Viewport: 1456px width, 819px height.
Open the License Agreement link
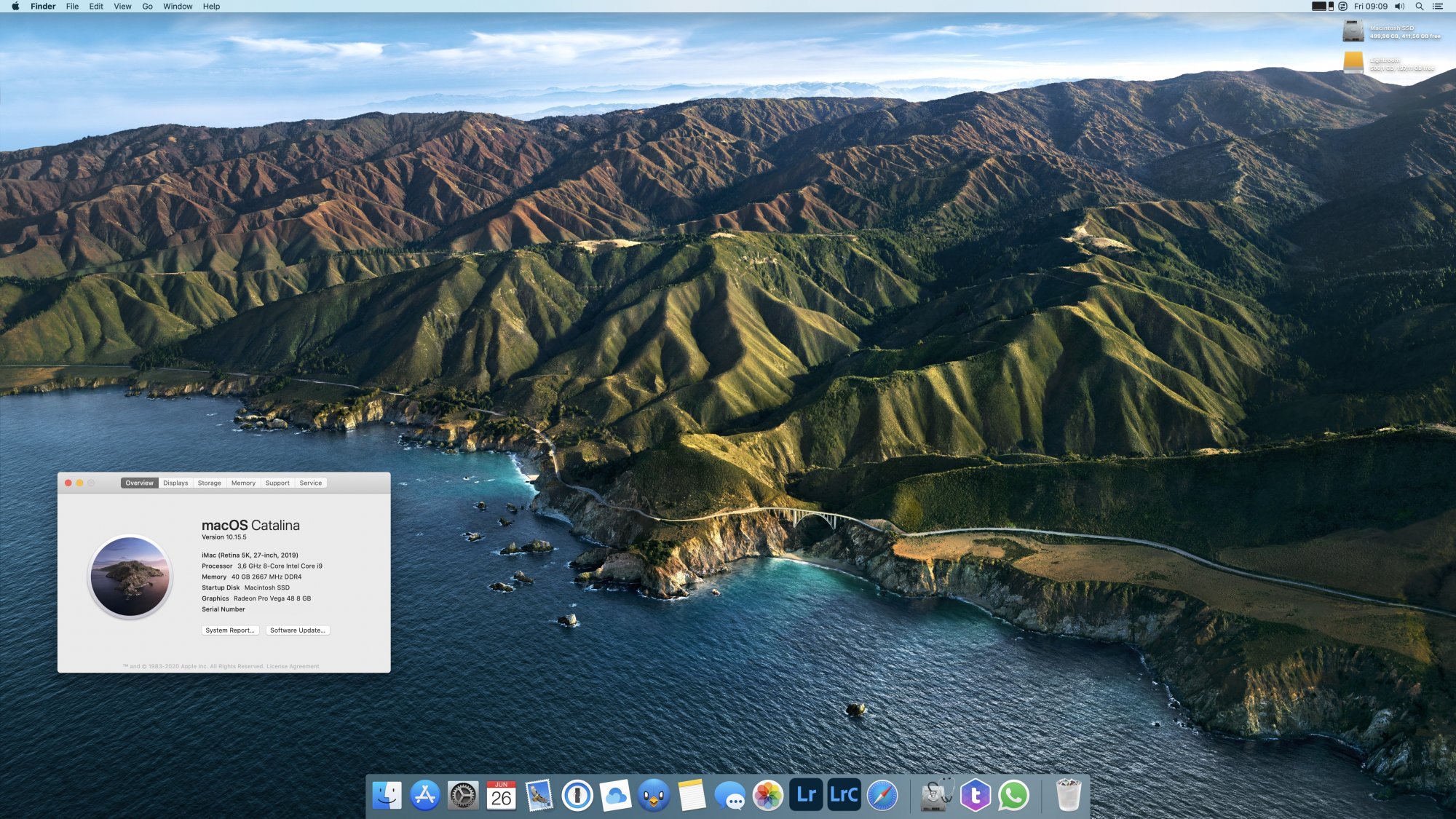(x=293, y=667)
